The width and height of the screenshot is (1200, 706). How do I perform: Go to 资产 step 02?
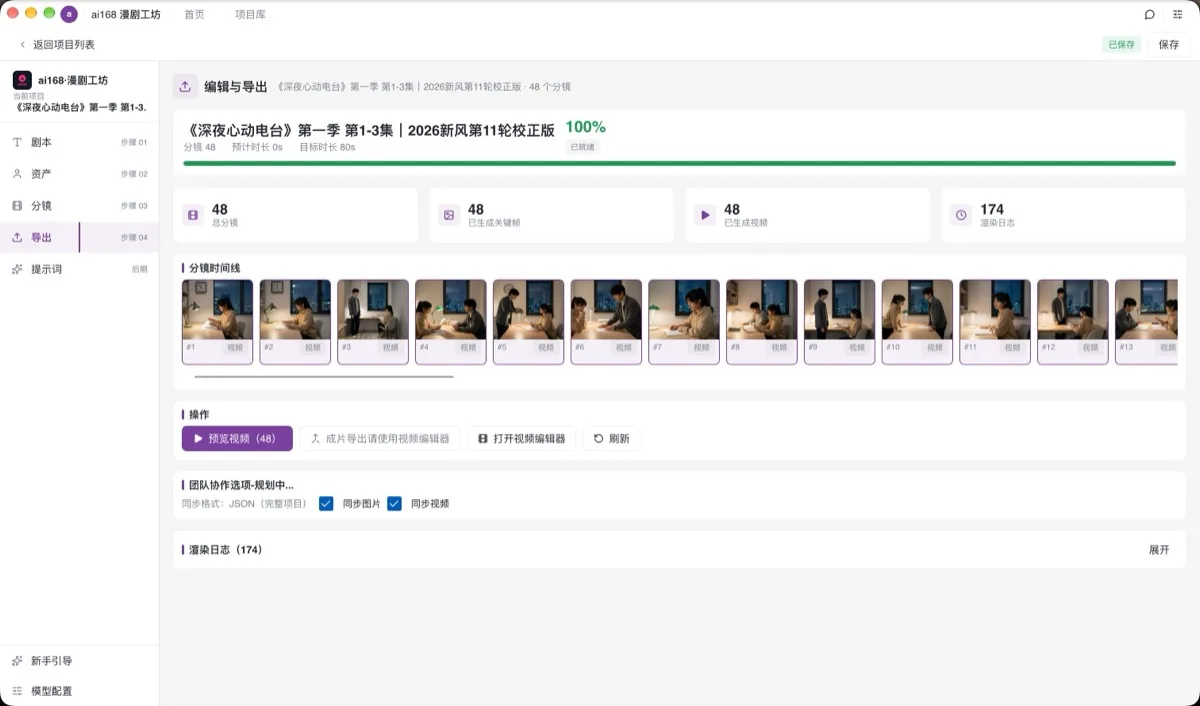coord(79,174)
